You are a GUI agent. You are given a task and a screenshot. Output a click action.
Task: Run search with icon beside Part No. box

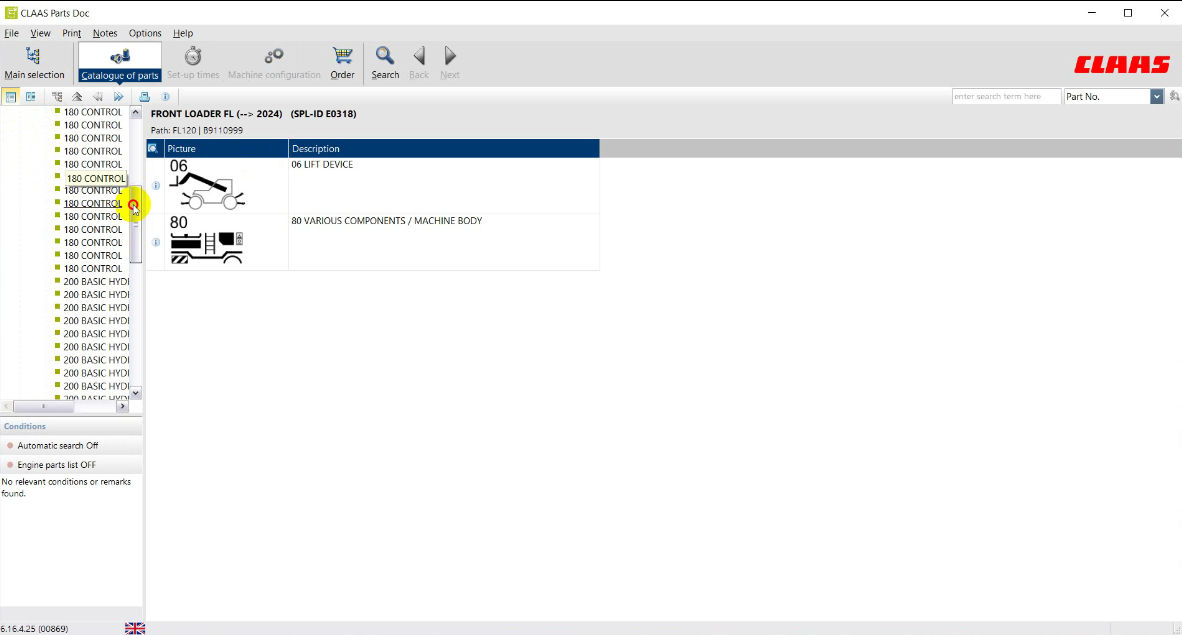[x=1174, y=97]
